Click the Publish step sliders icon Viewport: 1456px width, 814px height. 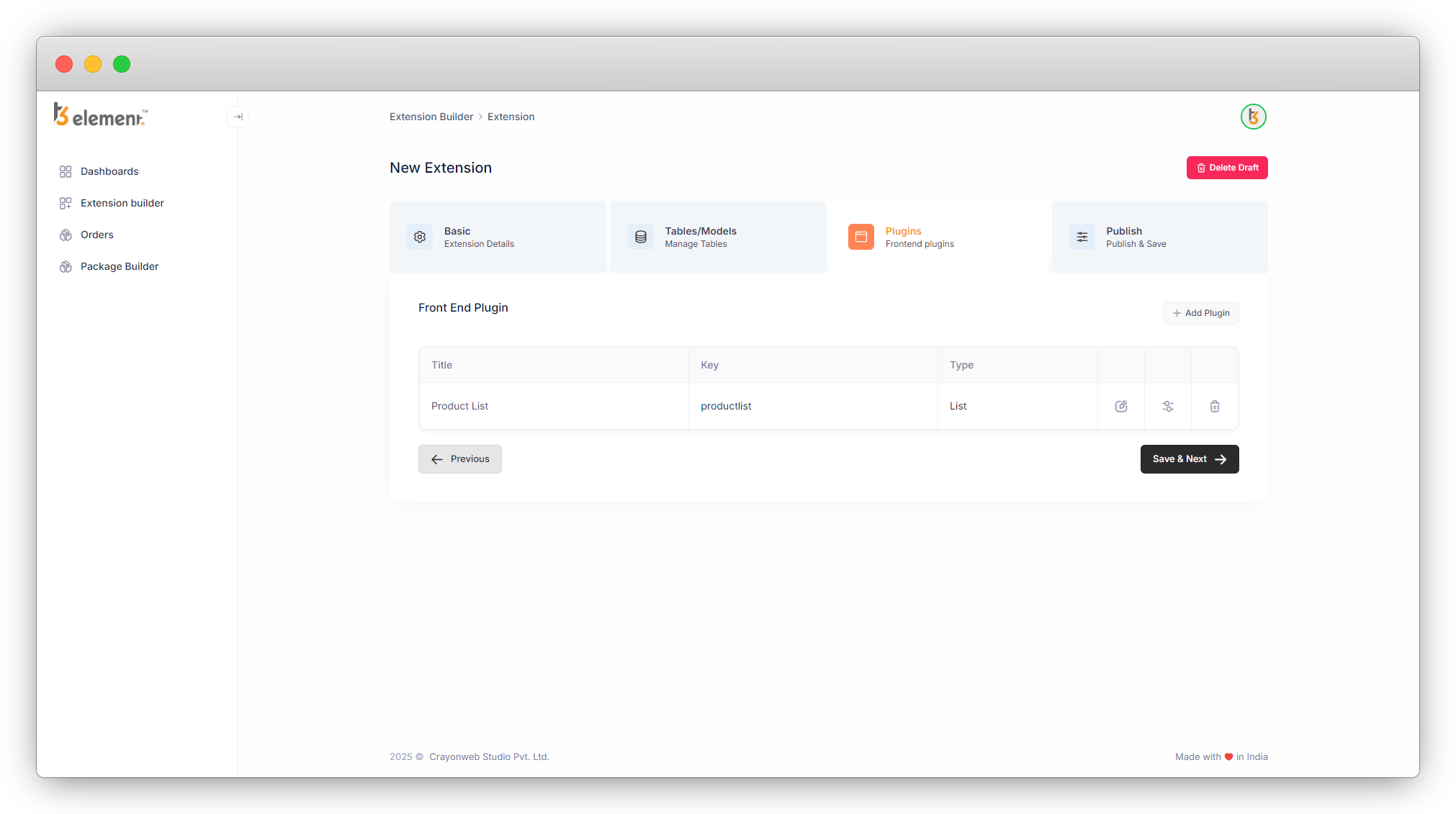tap(1082, 237)
